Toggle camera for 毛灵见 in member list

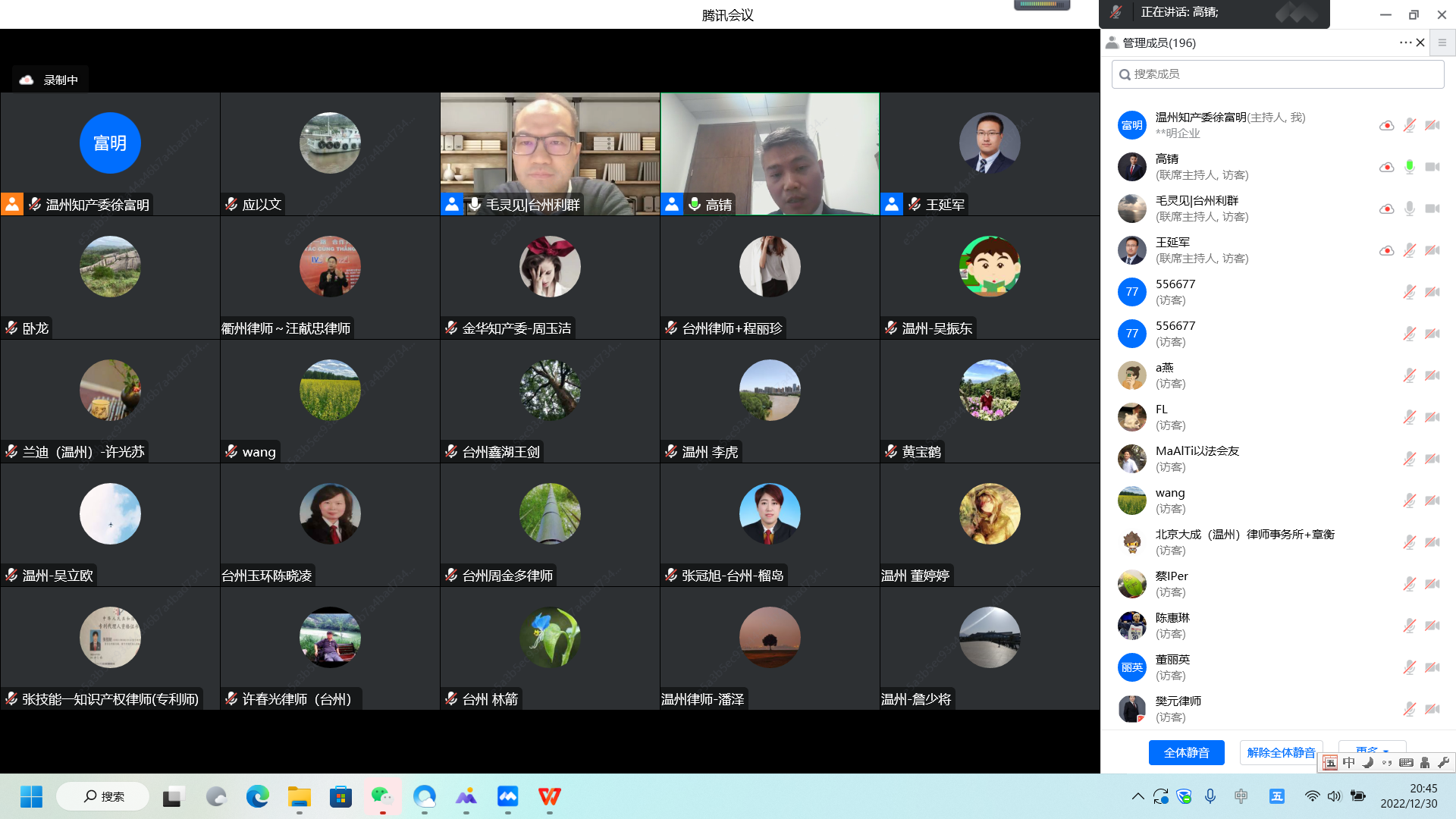pyautogui.click(x=1432, y=209)
